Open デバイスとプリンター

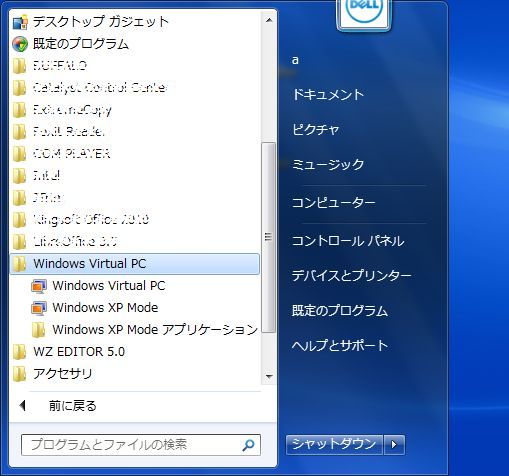(x=352, y=276)
